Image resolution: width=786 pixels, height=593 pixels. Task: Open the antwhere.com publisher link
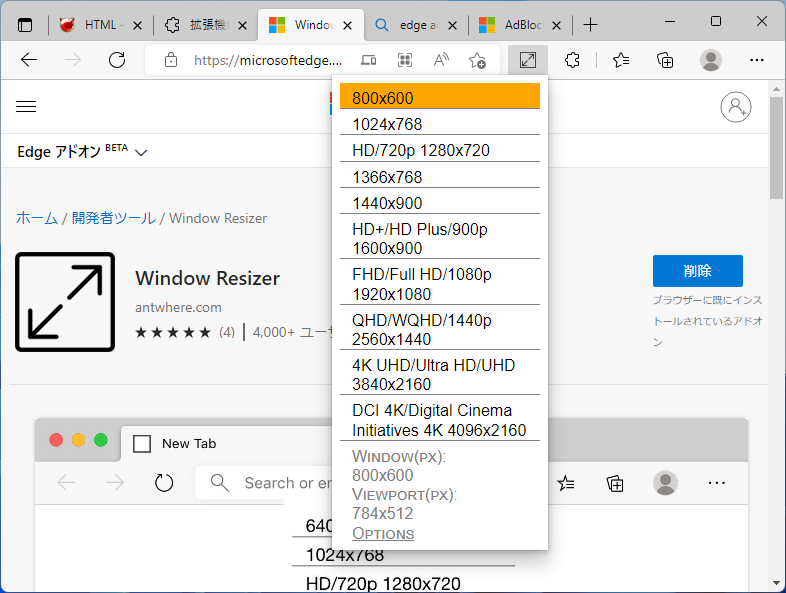click(x=178, y=307)
